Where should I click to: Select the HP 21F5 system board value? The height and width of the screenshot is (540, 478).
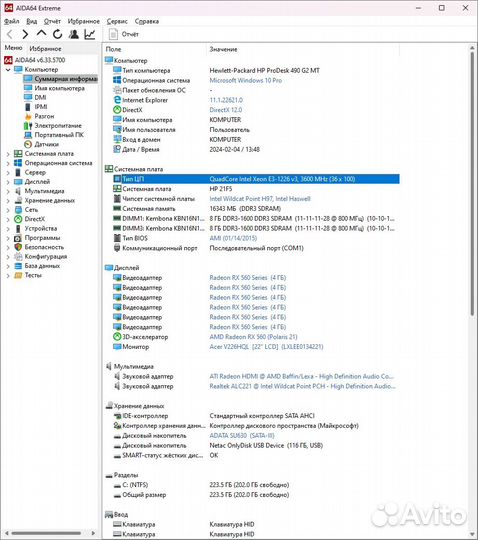click(221, 189)
